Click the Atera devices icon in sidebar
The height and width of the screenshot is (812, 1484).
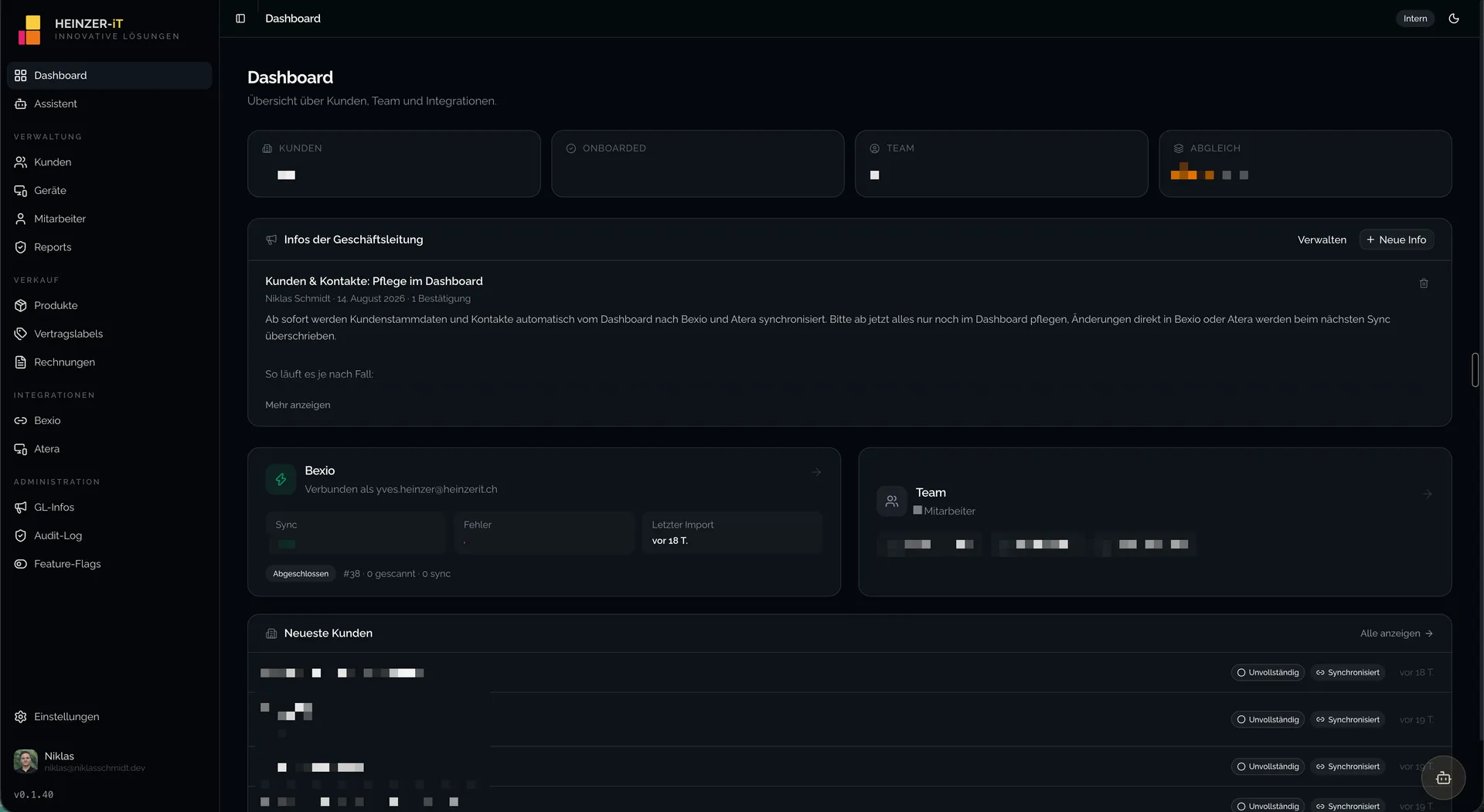click(x=21, y=449)
